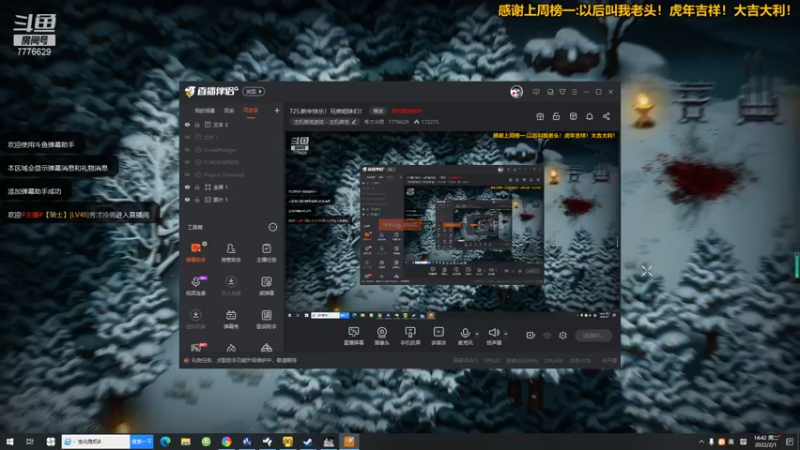Show the Project Zomboid source

(187, 174)
